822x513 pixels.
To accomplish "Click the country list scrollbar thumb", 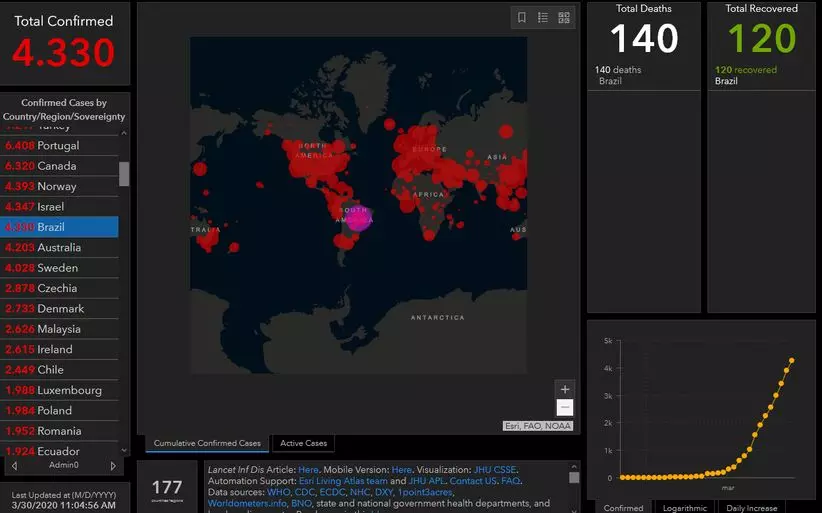I will pos(124,173).
